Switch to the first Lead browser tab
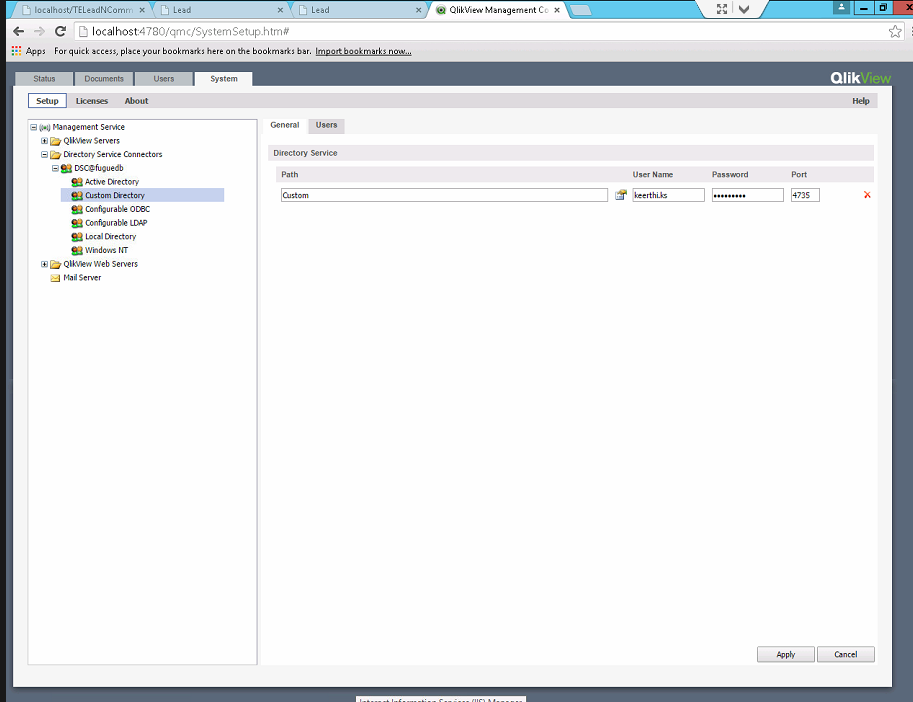The height and width of the screenshot is (702, 913). click(x=221, y=10)
